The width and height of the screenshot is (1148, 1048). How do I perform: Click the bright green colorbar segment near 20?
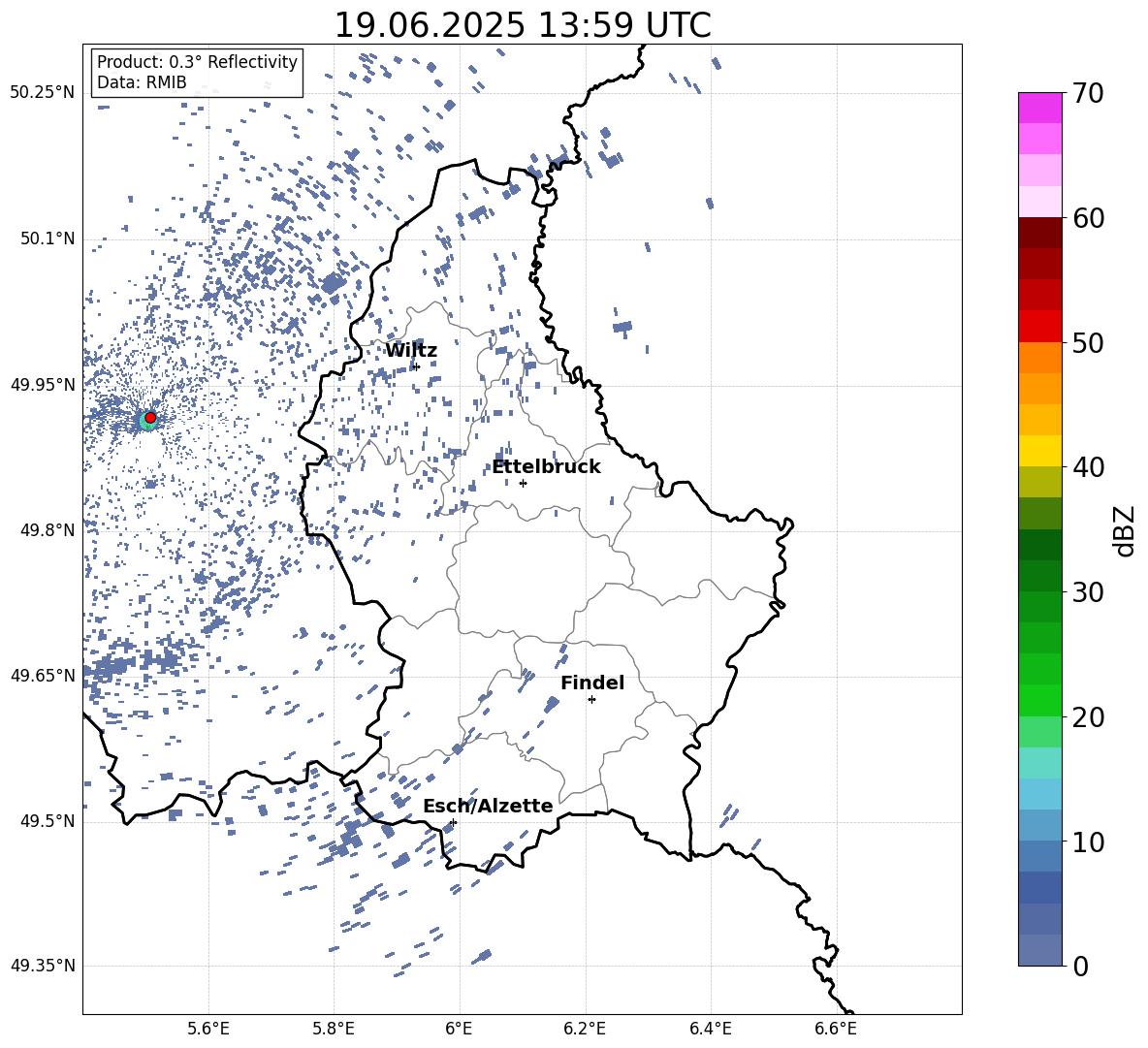pos(1039,700)
